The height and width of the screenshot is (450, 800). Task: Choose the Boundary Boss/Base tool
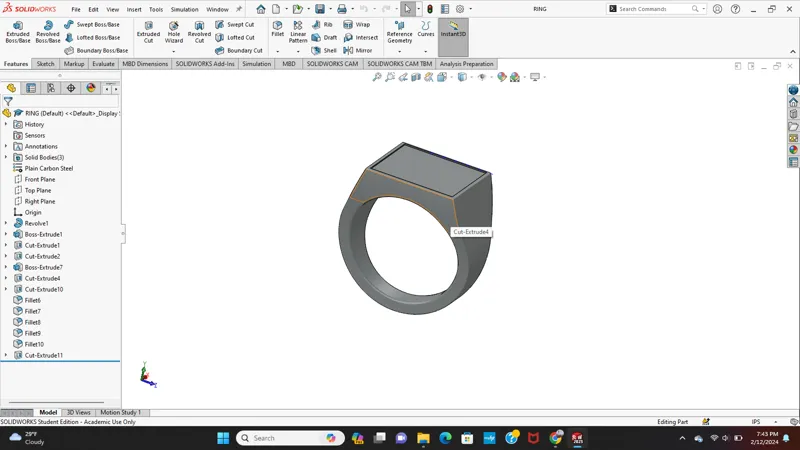point(96,51)
